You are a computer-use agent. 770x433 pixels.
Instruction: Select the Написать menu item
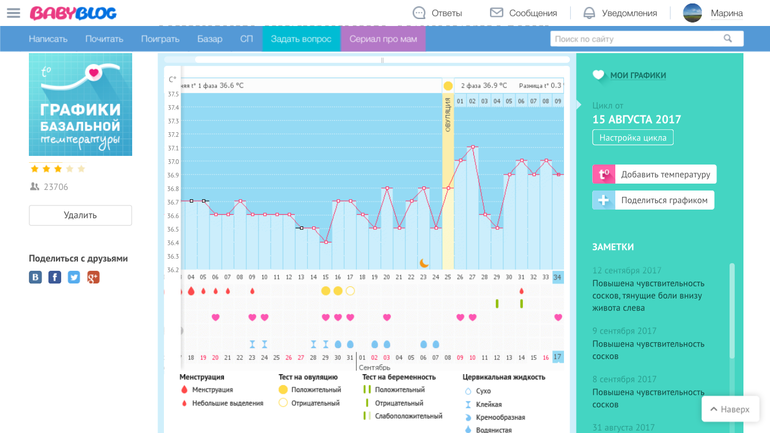click(48, 39)
